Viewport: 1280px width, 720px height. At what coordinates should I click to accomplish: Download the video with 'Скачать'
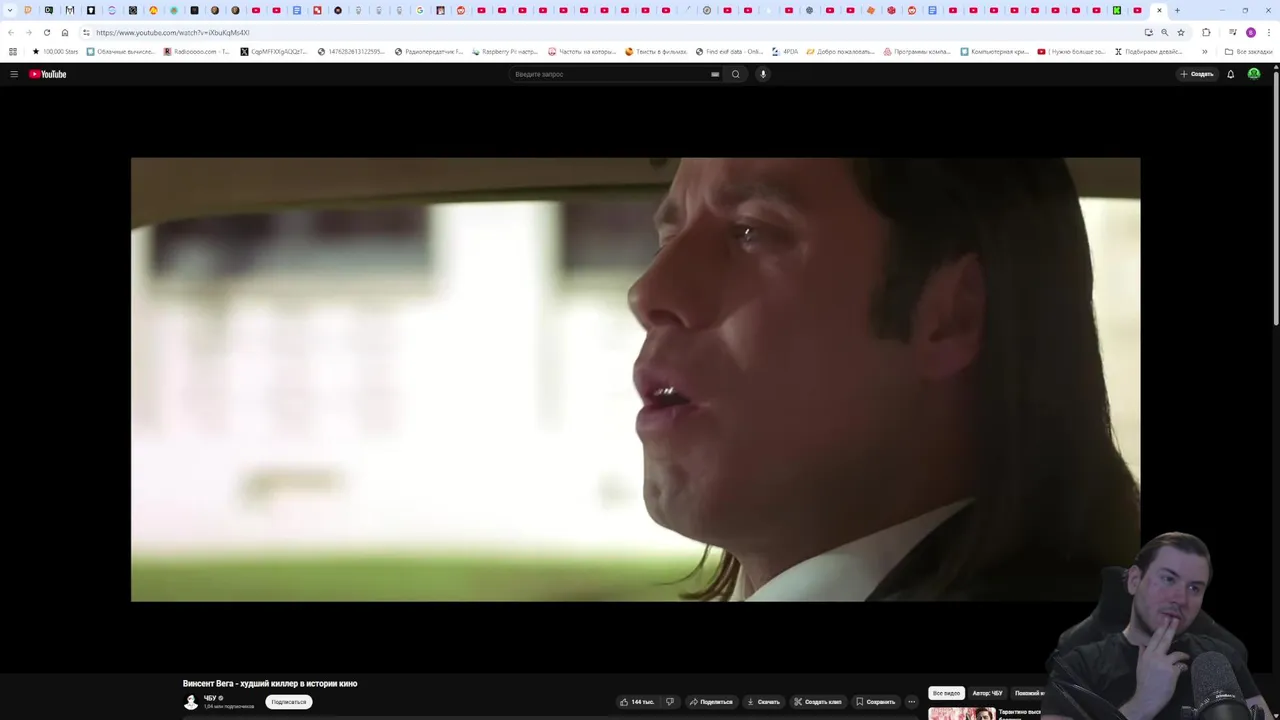tap(764, 702)
